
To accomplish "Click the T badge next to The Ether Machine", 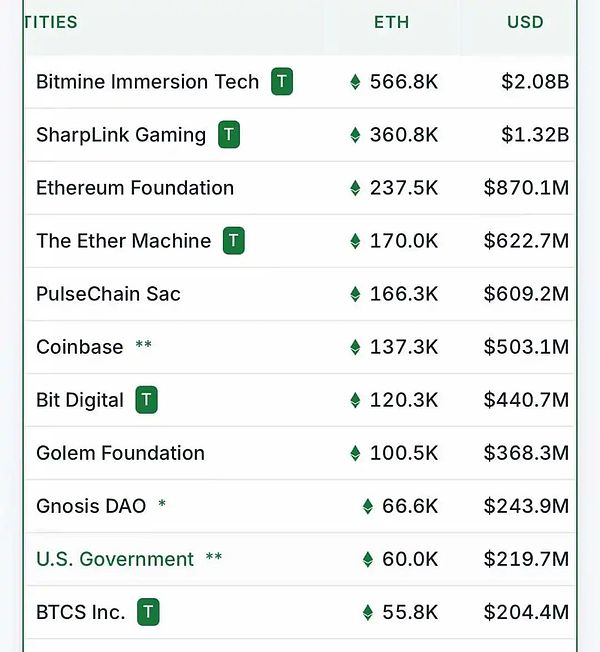I will [234, 240].
